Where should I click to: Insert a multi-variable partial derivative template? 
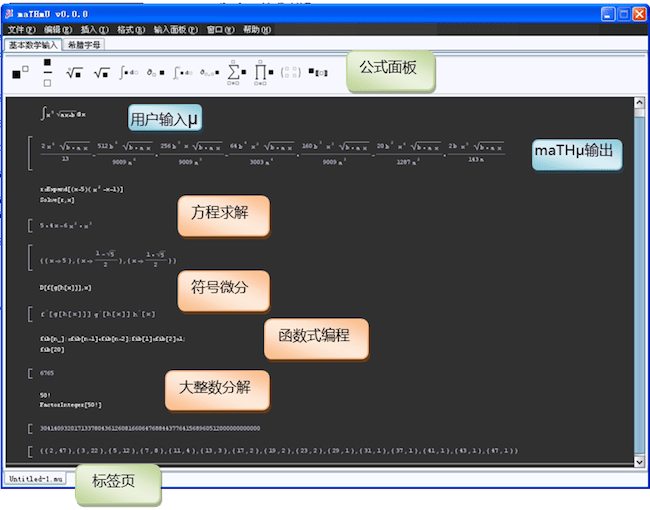(x=209, y=73)
